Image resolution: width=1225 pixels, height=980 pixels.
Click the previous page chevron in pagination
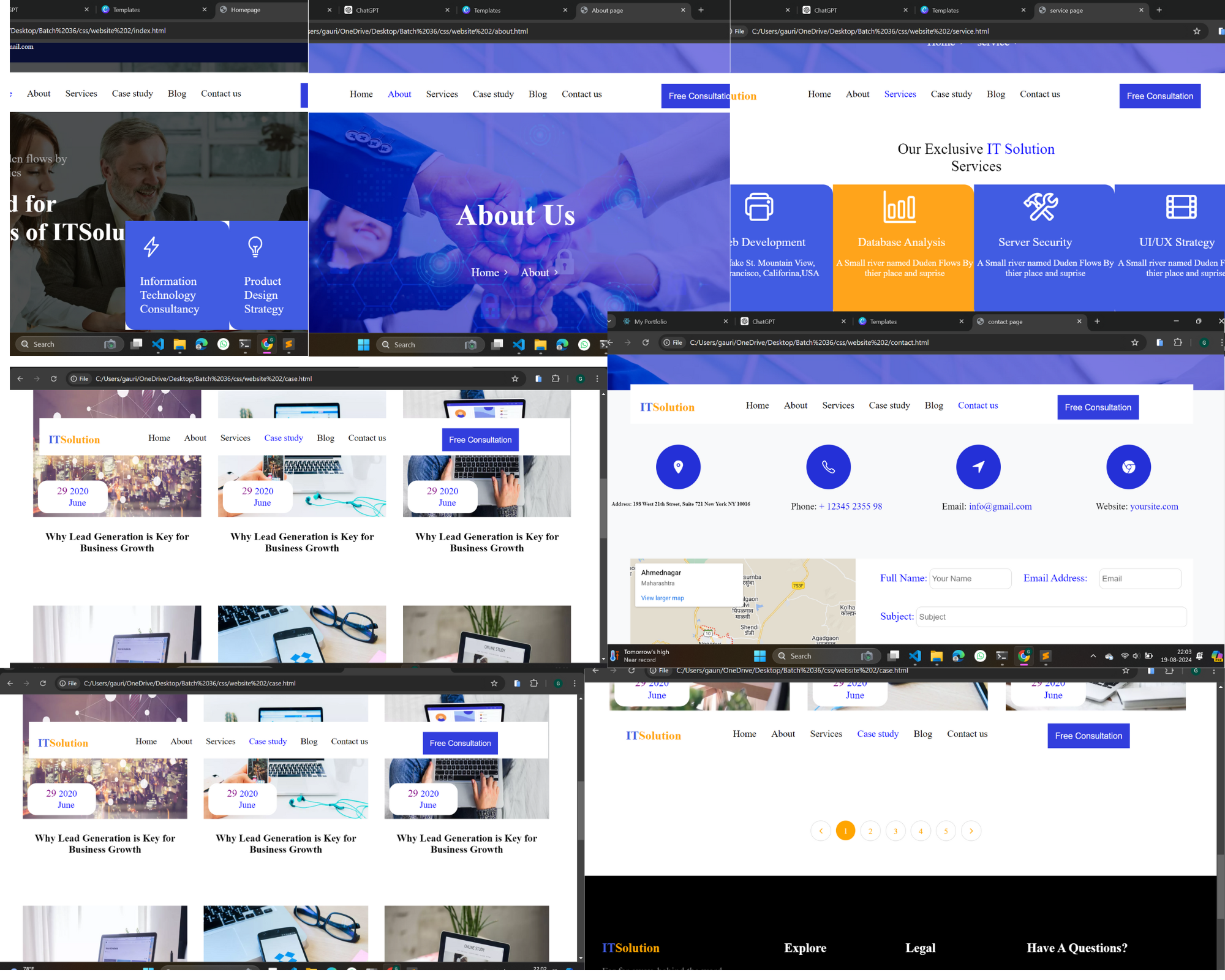pyautogui.click(x=820, y=831)
